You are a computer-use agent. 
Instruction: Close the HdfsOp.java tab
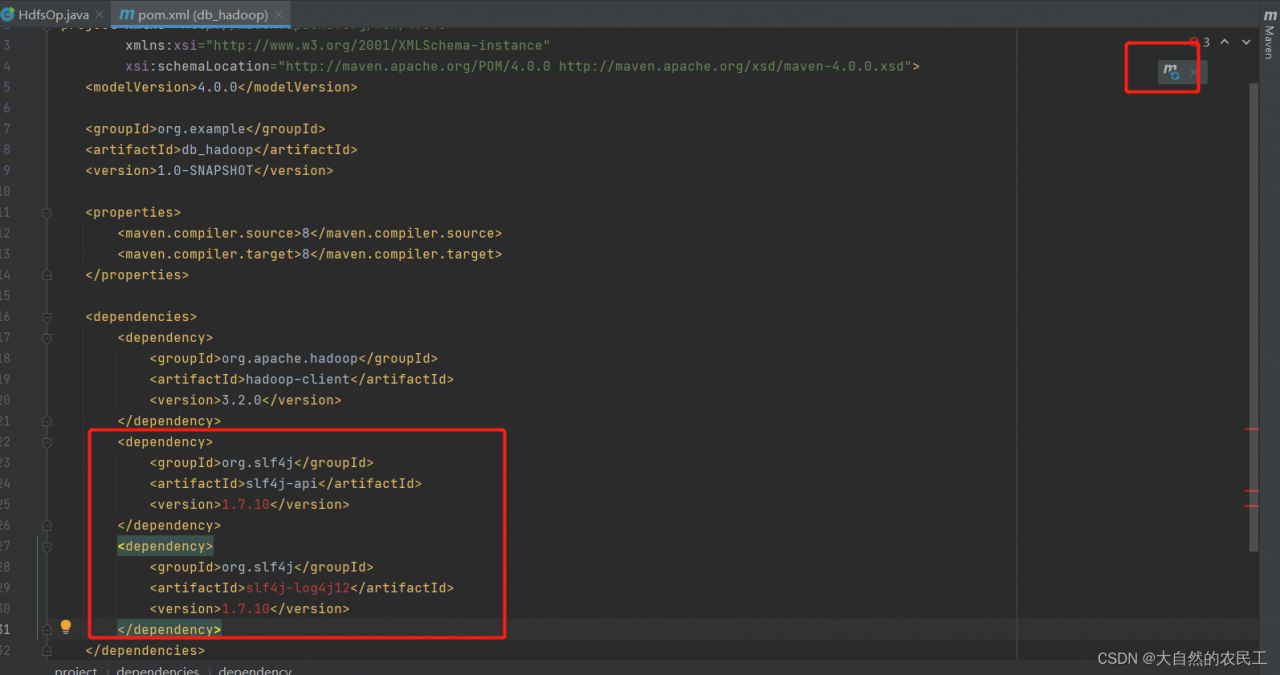(x=99, y=15)
